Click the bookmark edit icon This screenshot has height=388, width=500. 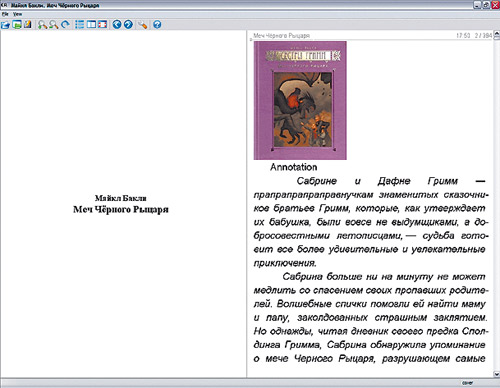tap(28, 25)
